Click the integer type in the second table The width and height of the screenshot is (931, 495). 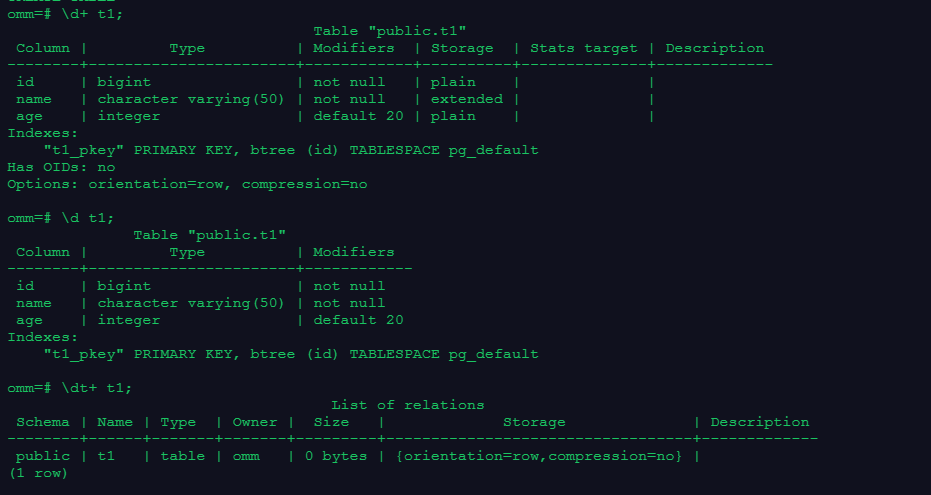[129, 320]
